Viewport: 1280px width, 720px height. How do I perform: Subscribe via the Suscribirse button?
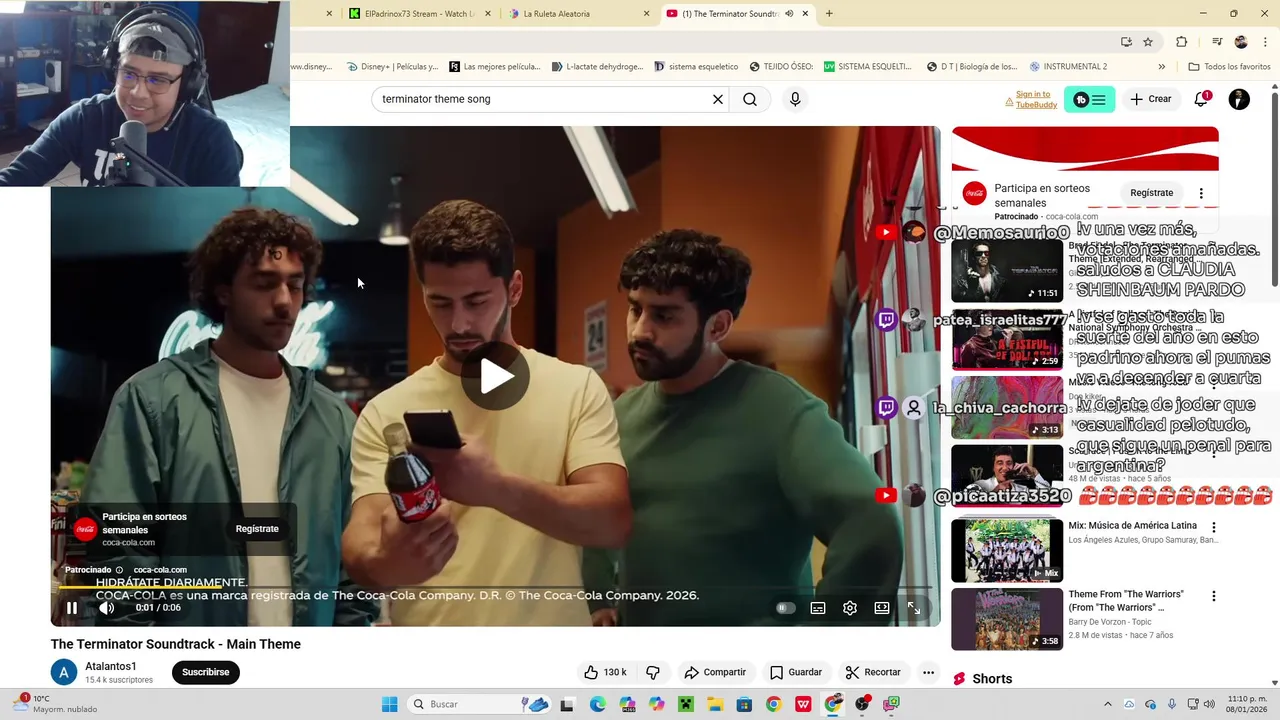click(x=206, y=672)
